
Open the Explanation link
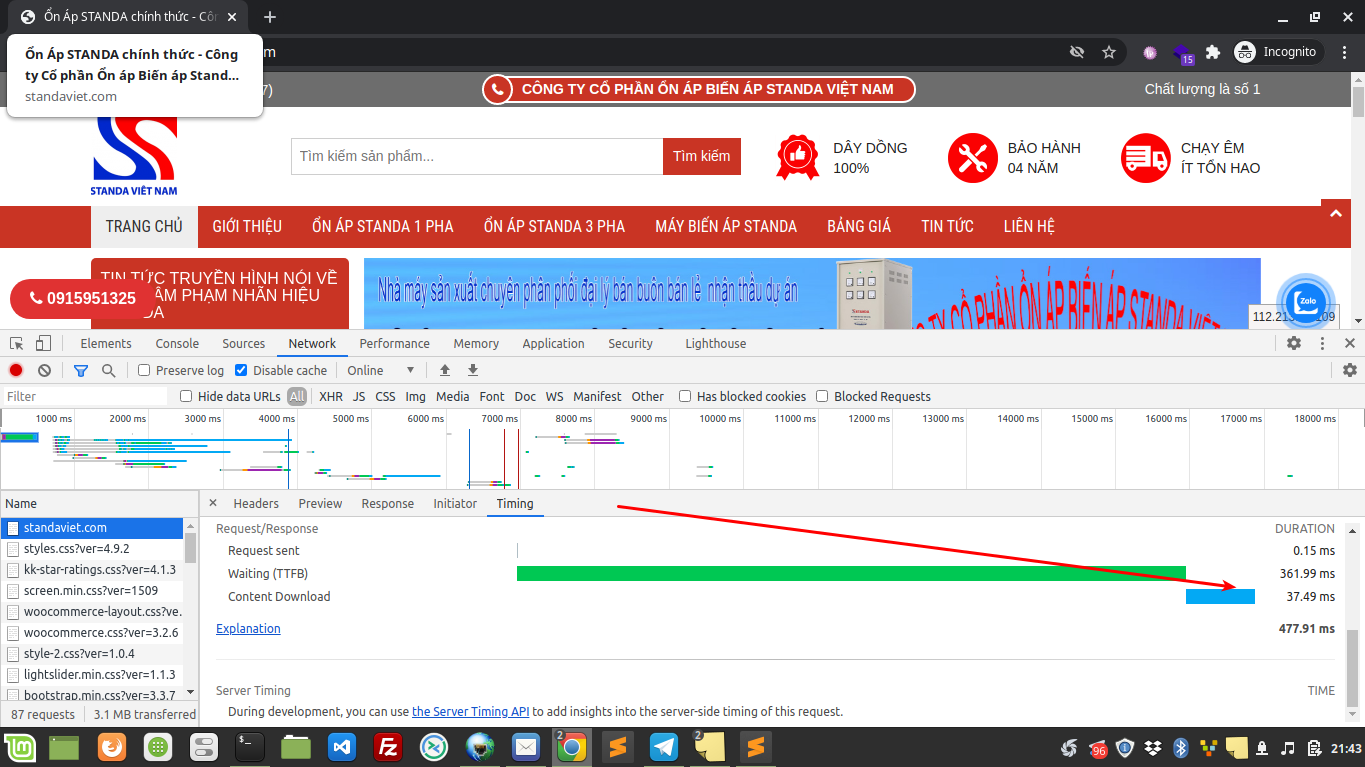248,628
